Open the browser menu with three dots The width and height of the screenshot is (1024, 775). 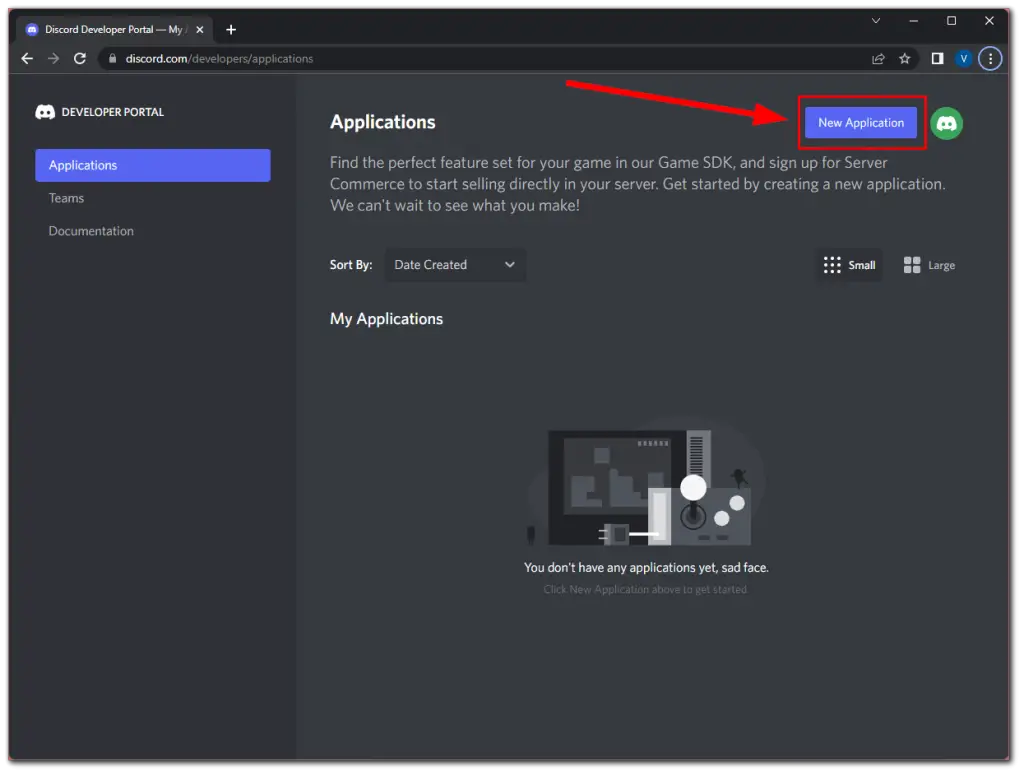[989, 58]
